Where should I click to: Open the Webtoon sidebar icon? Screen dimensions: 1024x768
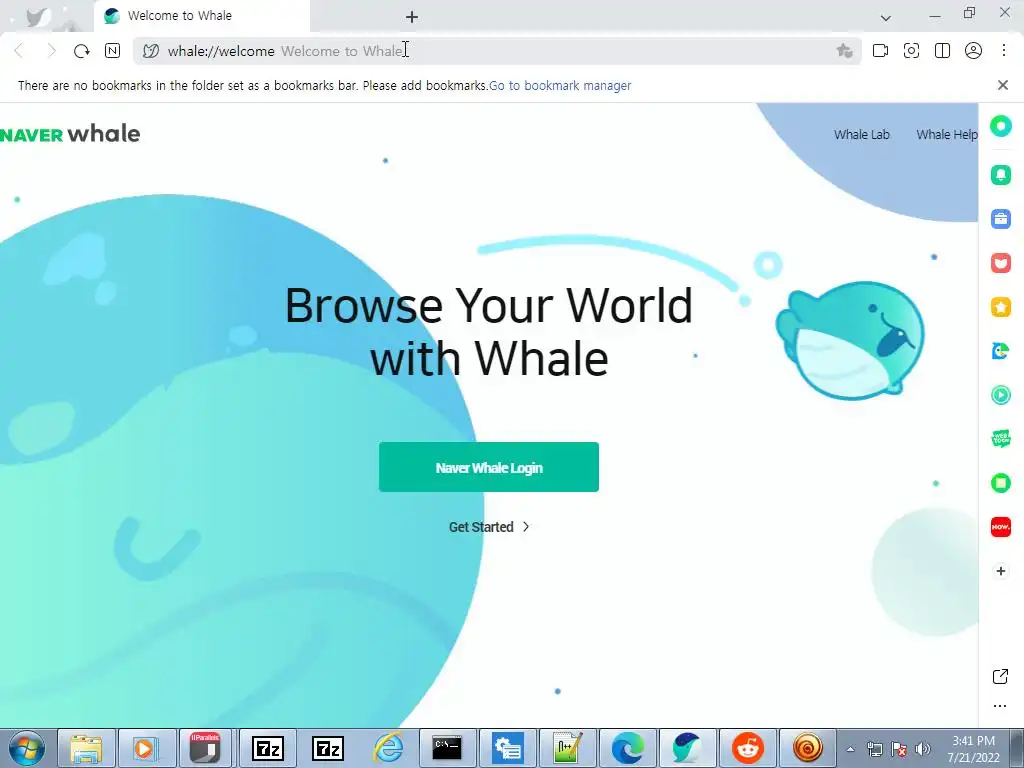[x=1000, y=439]
